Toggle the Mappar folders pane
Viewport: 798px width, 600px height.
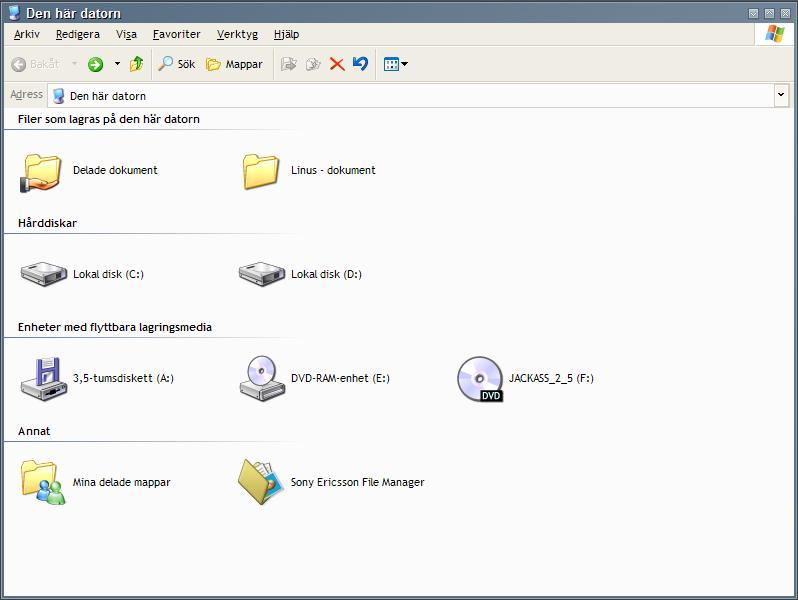pyautogui.click(x=234, y=64)
